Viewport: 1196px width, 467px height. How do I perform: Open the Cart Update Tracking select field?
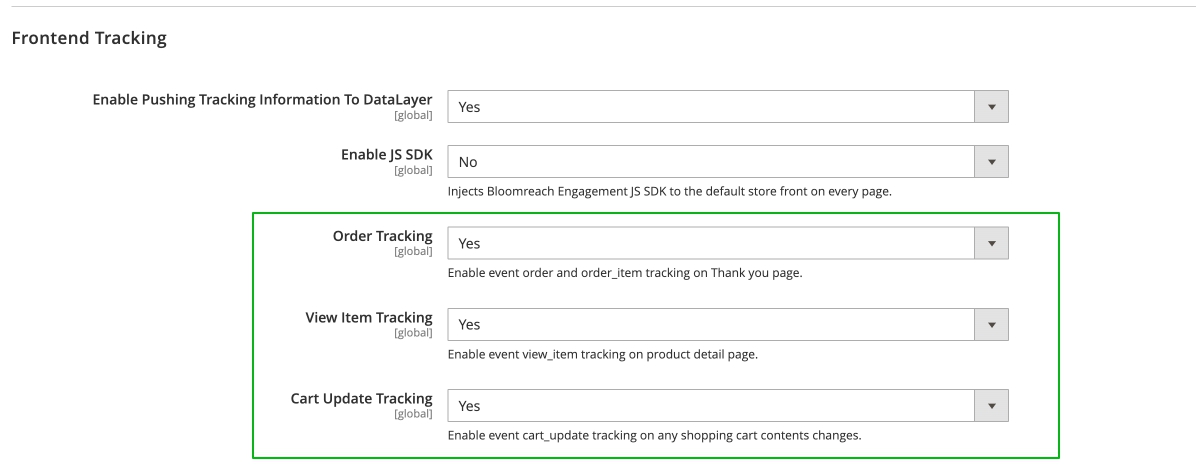[x=710, y=406]
